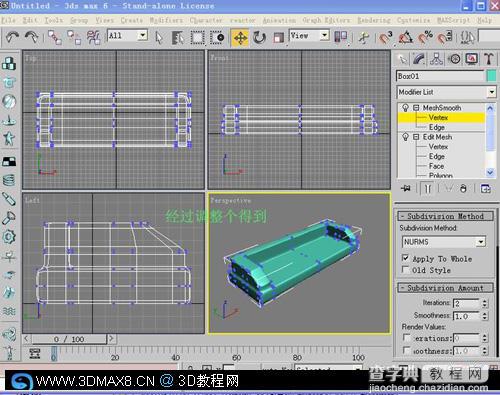
Task: Click the Use Pivot Point Center icon
Action: point(341,37)
